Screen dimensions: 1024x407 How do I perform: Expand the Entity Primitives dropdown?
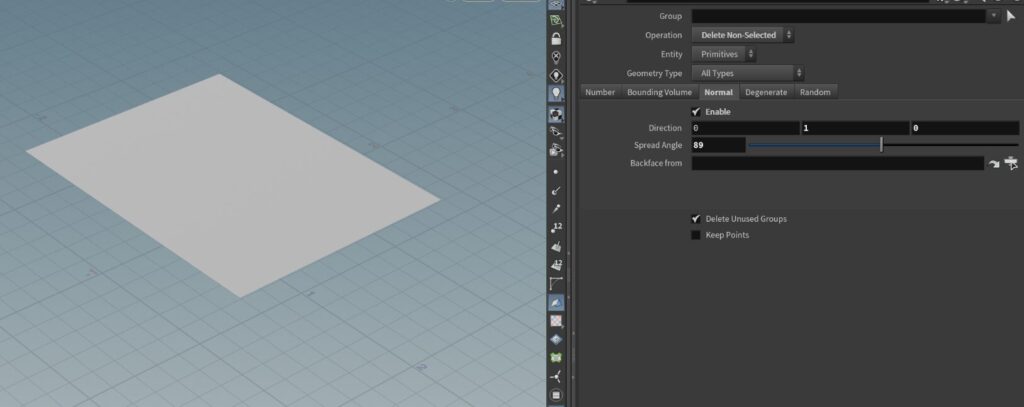[x=723, y=54]
